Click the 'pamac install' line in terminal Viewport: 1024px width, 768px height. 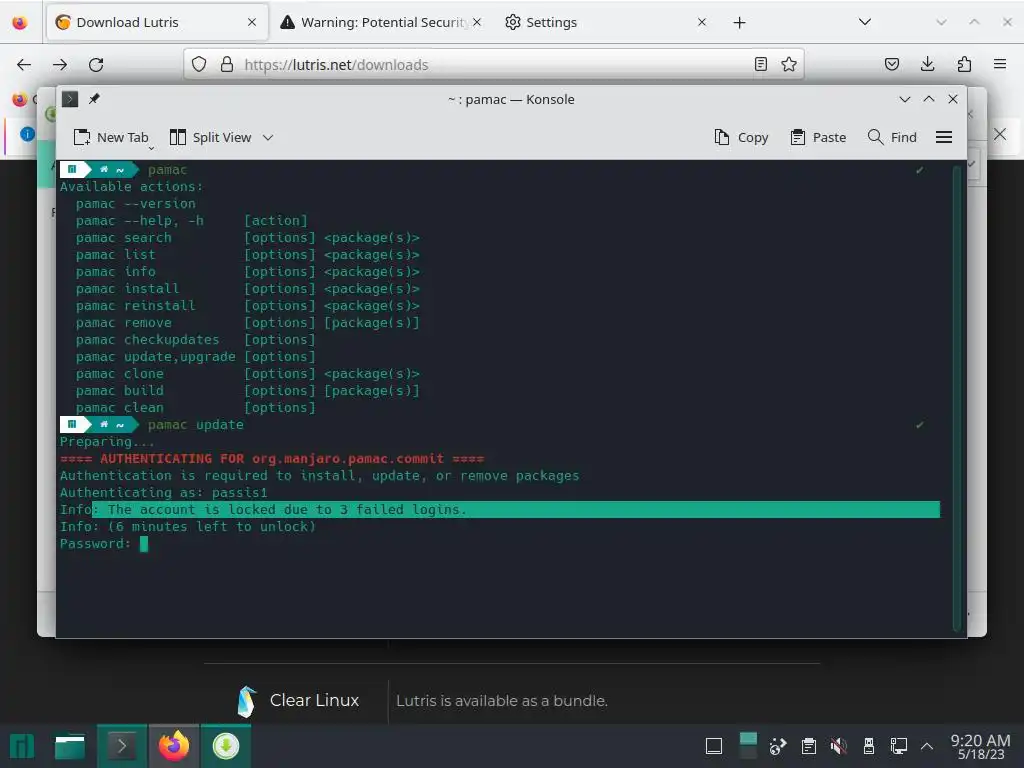click(x=248, y=289)
